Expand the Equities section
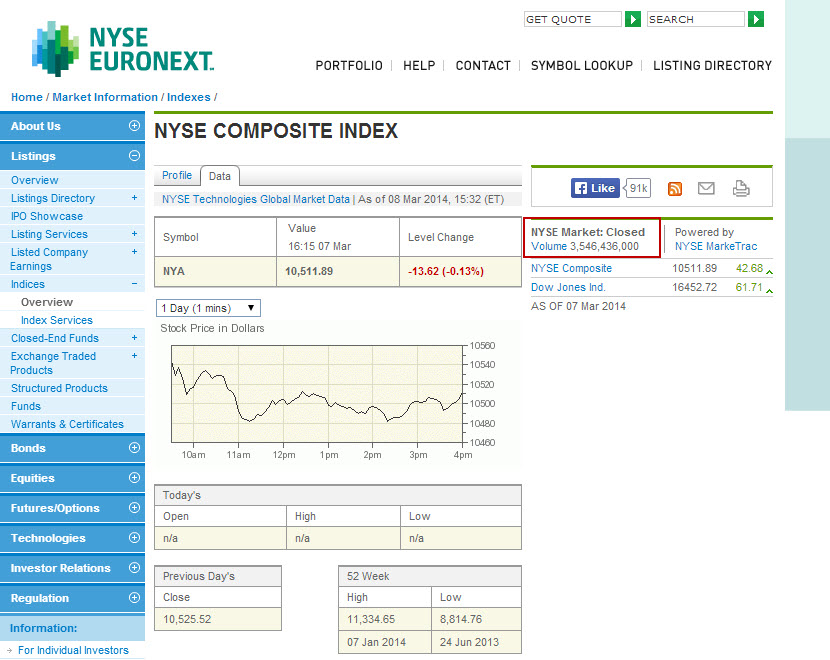 point(134,478)
